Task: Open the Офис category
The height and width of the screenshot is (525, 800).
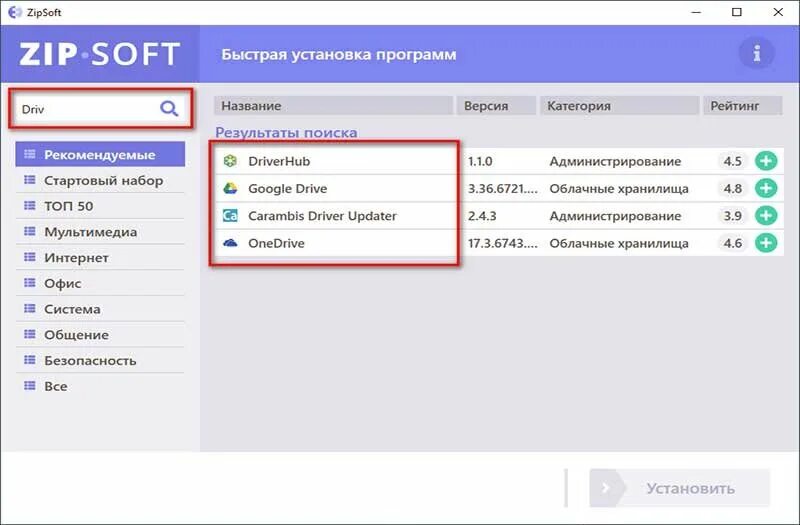Action: coord(100,283)
